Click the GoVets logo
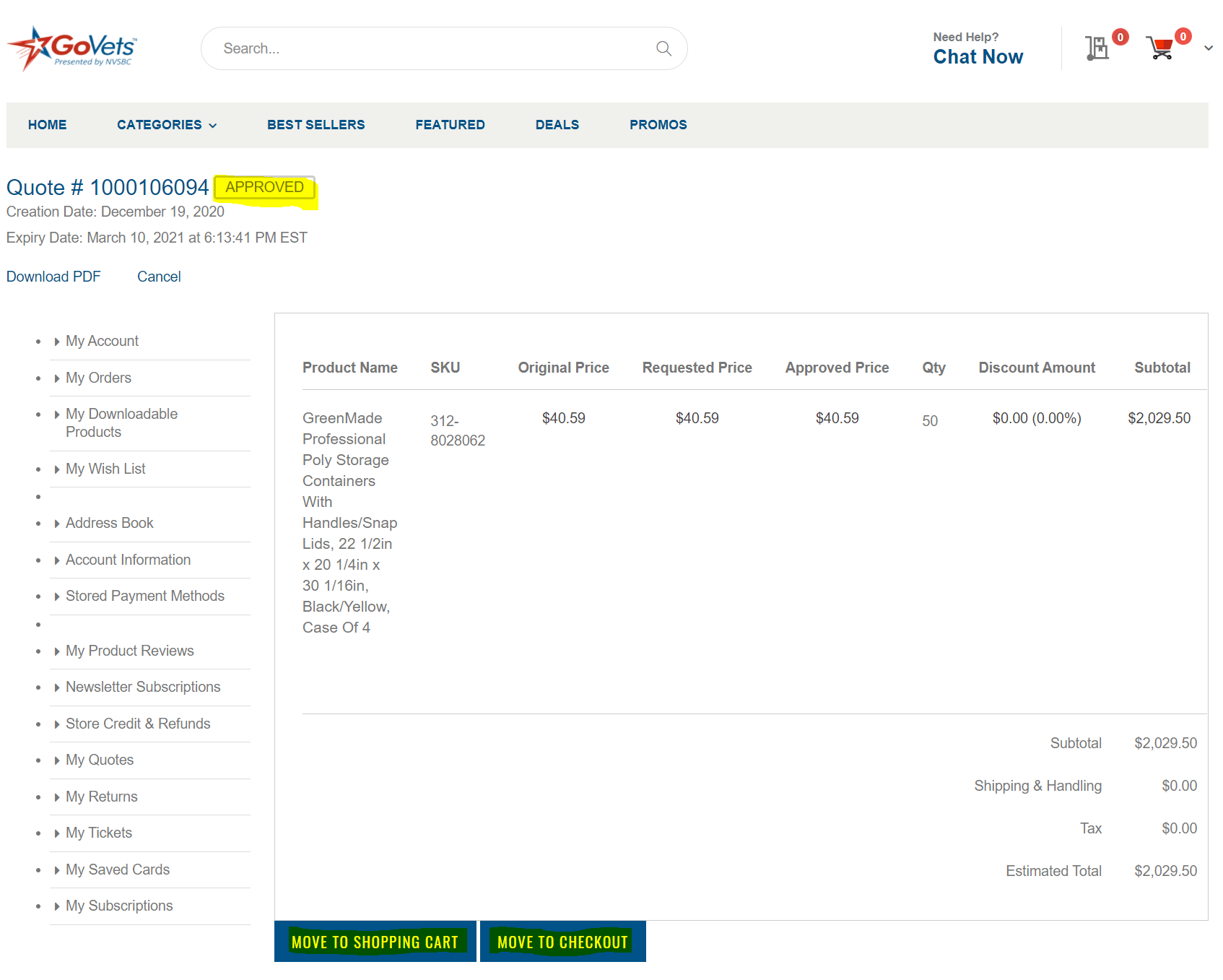The height and width of the screenshot is (980, 1223). click(x=71, y=46)
